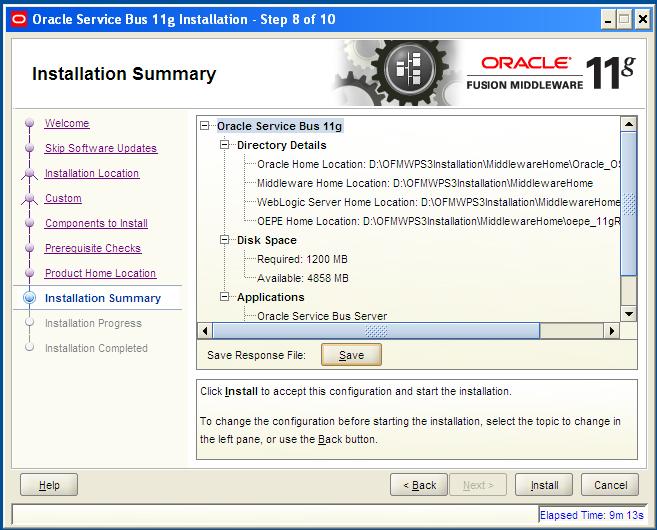This screenshot has width=657, height=530.
Task: Collapse the Disk Space node
Action: pyautogui.click(x=225, y=240)
